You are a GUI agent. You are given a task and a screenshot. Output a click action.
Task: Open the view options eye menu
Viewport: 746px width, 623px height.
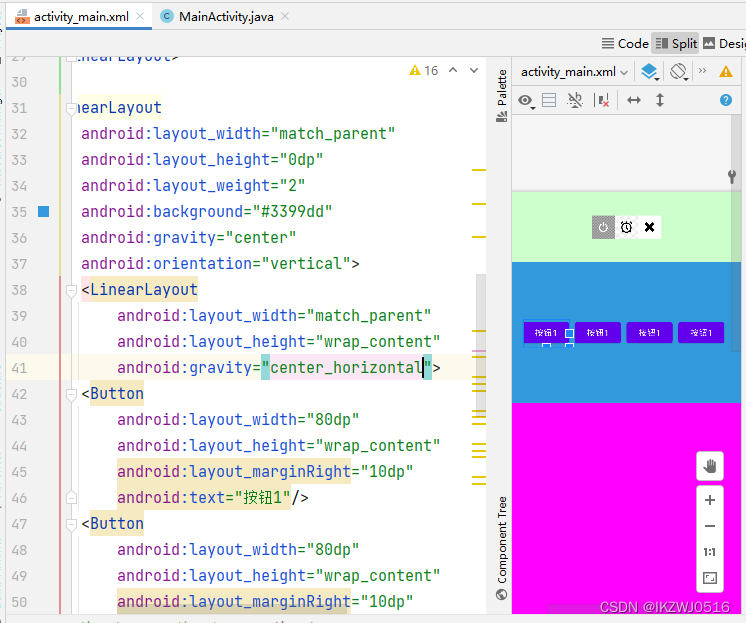pos(526,100)
